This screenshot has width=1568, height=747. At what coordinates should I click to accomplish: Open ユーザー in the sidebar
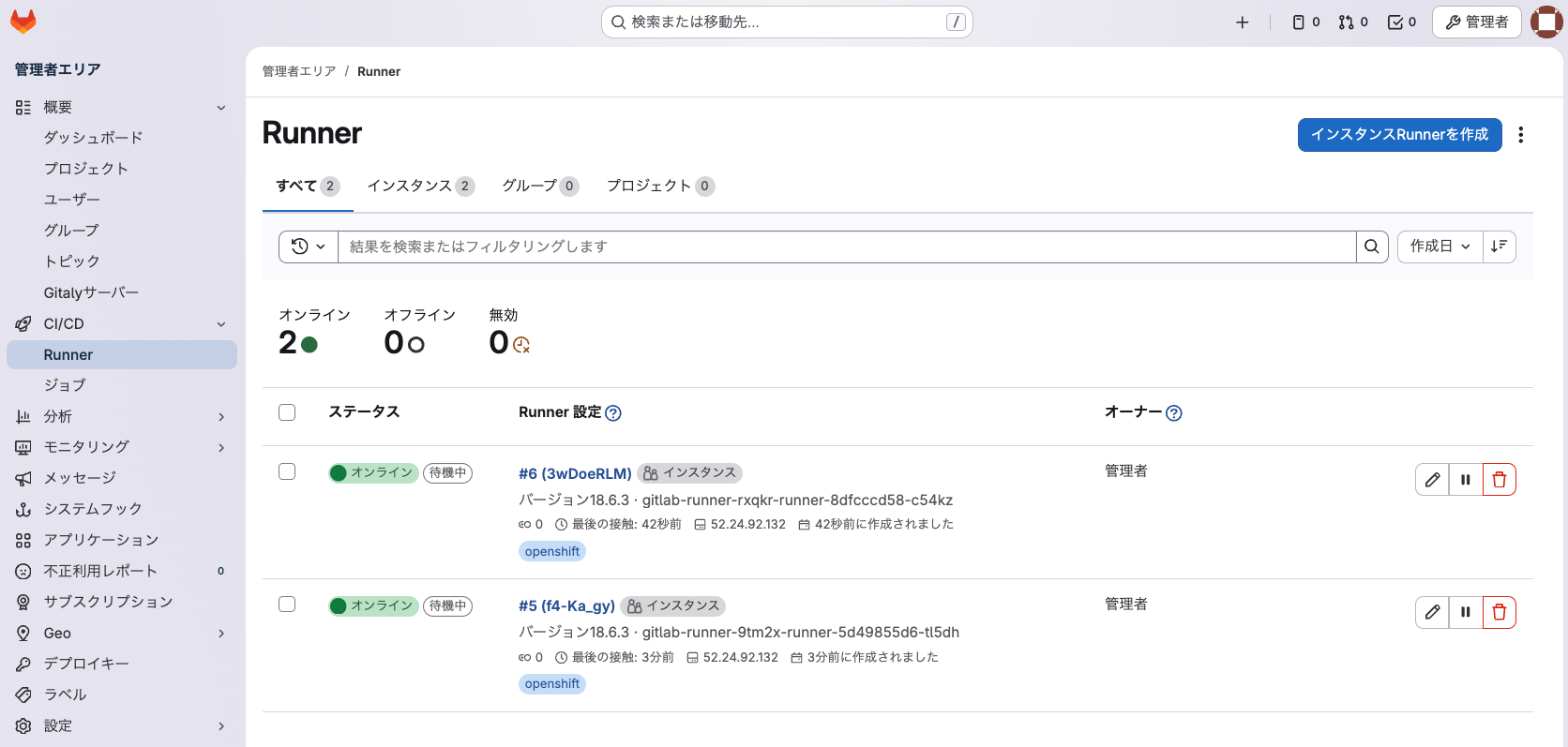(122, 200)
